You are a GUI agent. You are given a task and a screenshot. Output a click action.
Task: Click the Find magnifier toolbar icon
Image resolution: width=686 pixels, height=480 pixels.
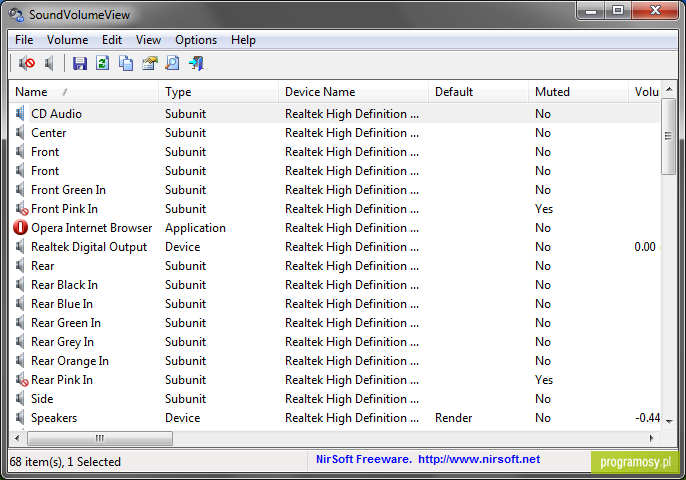point(172,63)
